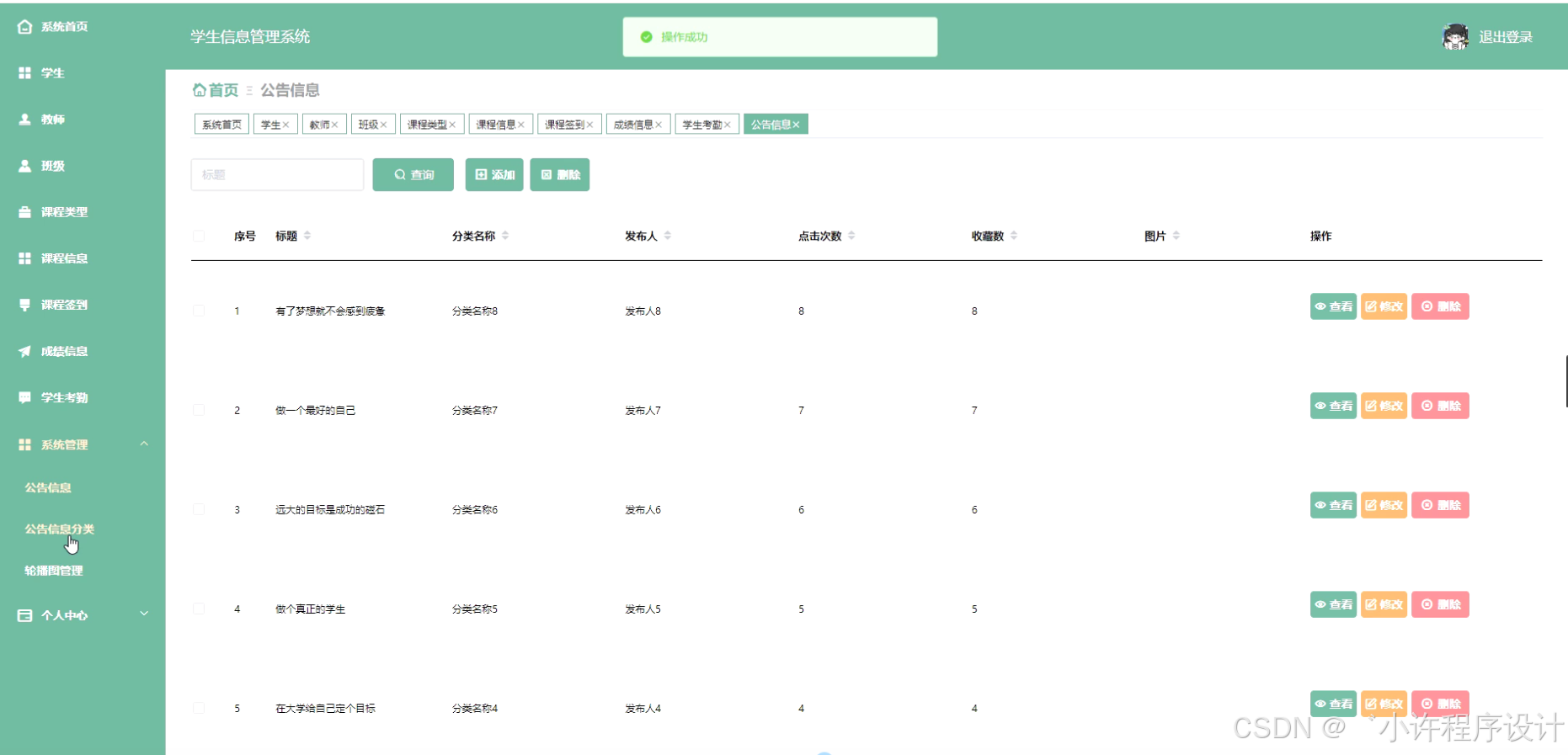Close the 公告信息 tab with its X
The height and width of the screenshot is (755, 1568).
[796, 125]
